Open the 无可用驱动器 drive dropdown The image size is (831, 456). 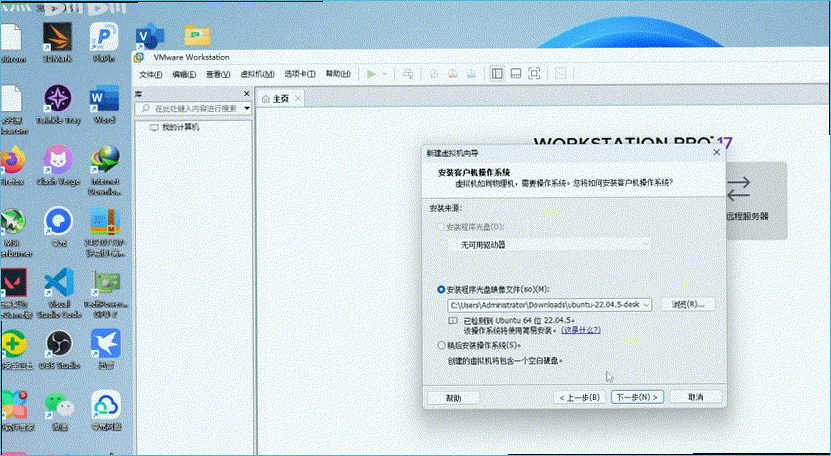(550, 245)
